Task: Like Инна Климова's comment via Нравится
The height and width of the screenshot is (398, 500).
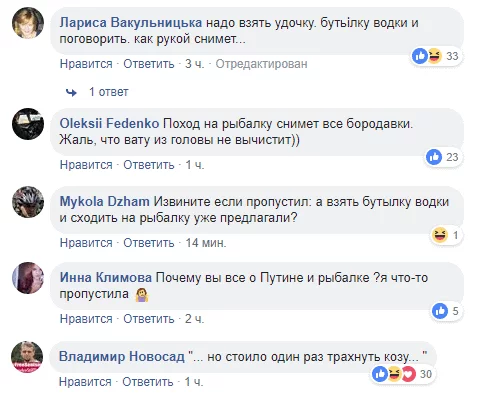Action: click(x=86, y=319)
